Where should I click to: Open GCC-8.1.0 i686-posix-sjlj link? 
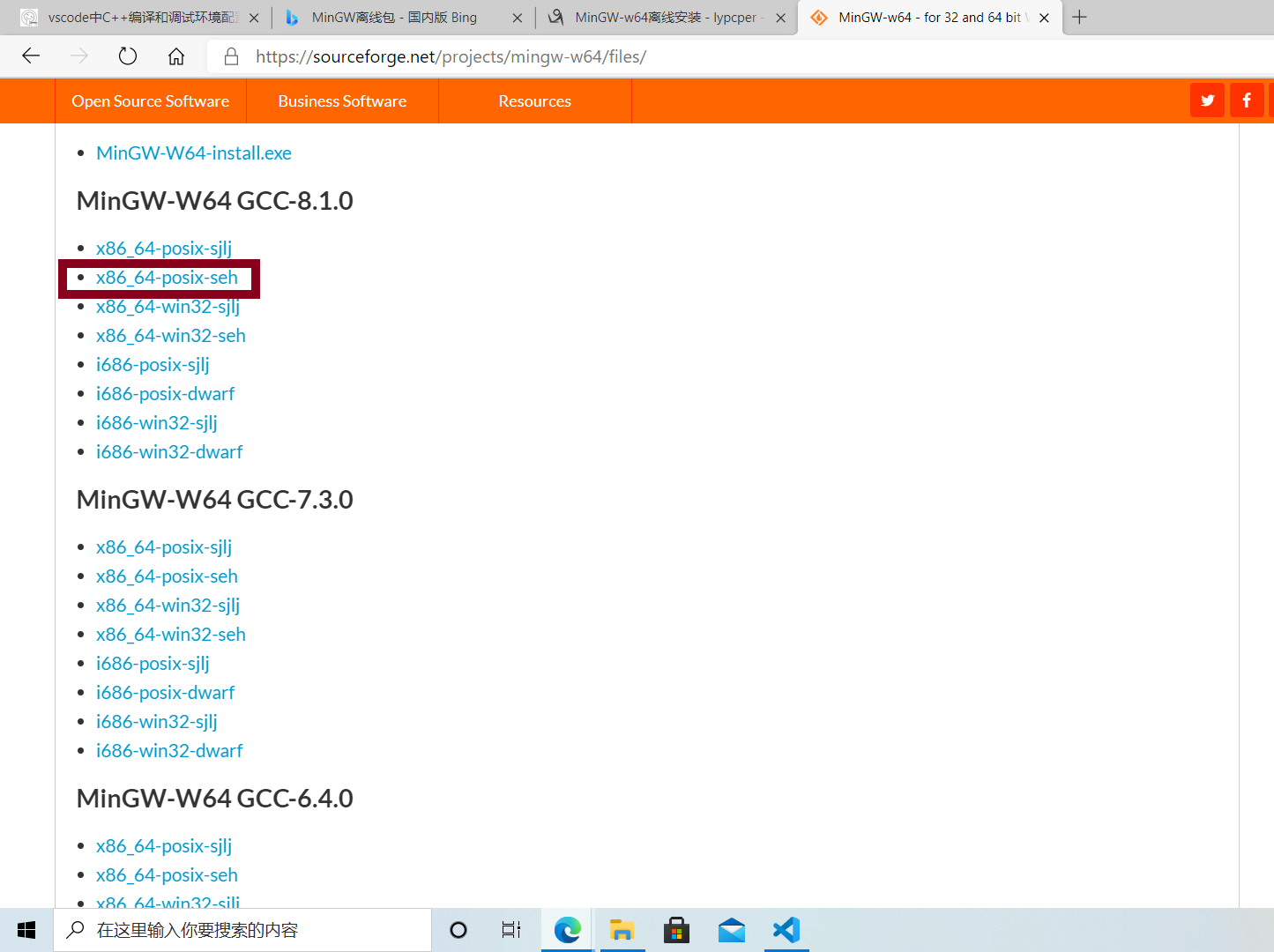pos(153,364)
